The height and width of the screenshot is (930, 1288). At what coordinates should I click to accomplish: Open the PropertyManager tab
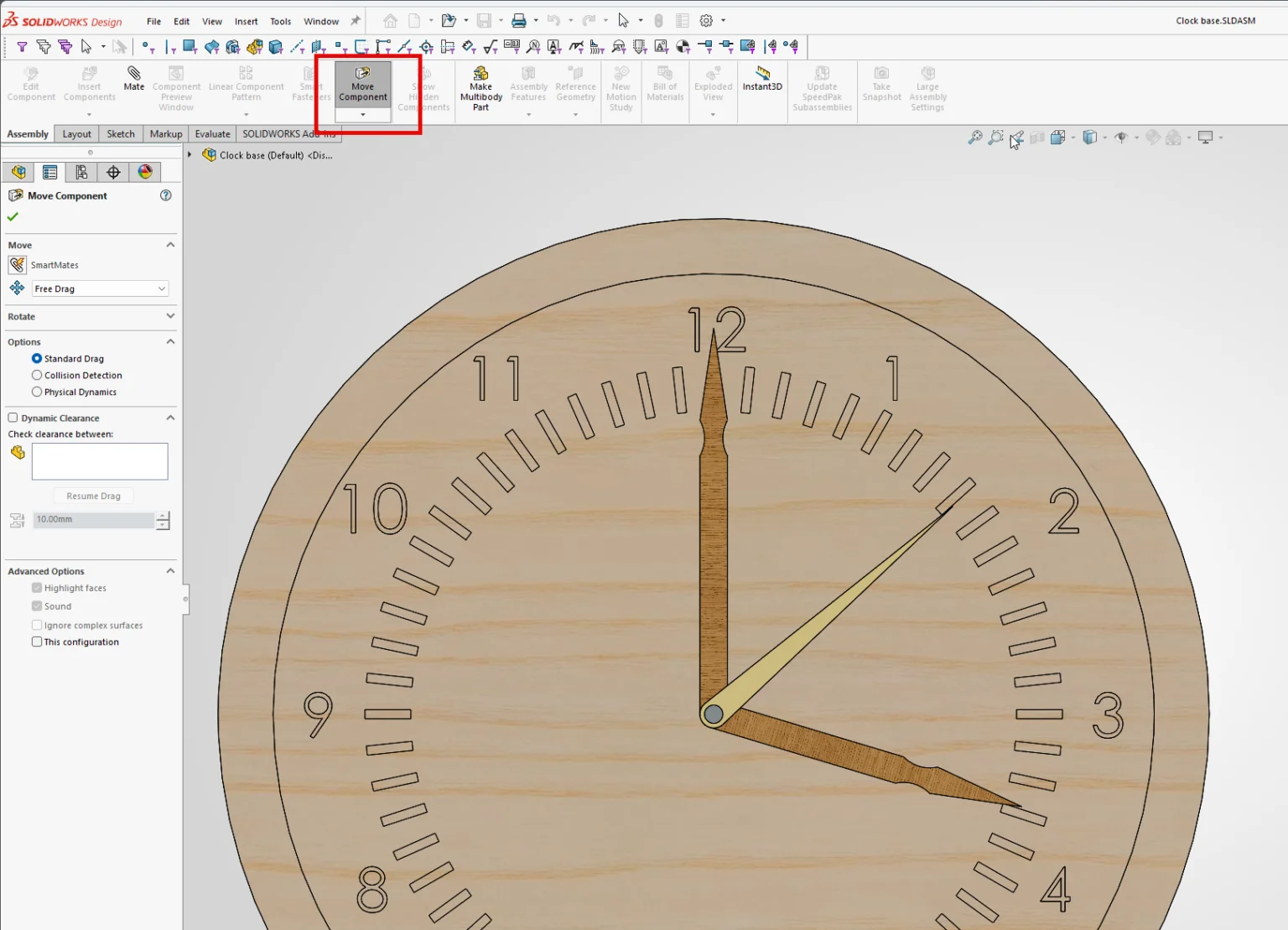tap(50, 172)
